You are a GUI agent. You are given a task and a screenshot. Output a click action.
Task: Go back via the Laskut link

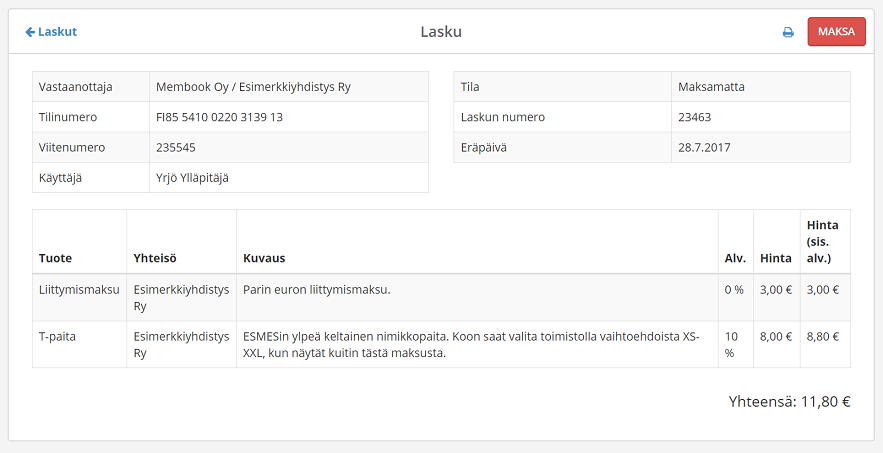(51, 32)
